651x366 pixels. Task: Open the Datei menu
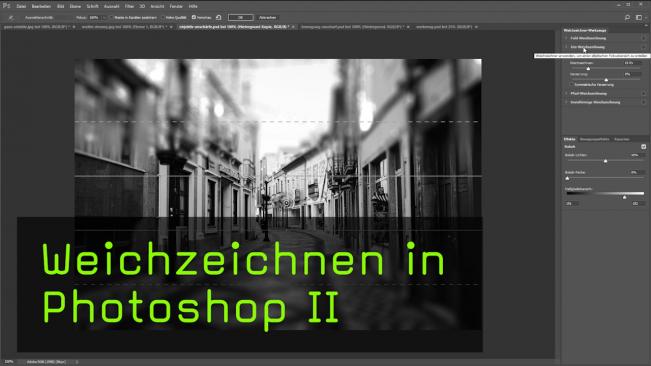pos(21,6)
